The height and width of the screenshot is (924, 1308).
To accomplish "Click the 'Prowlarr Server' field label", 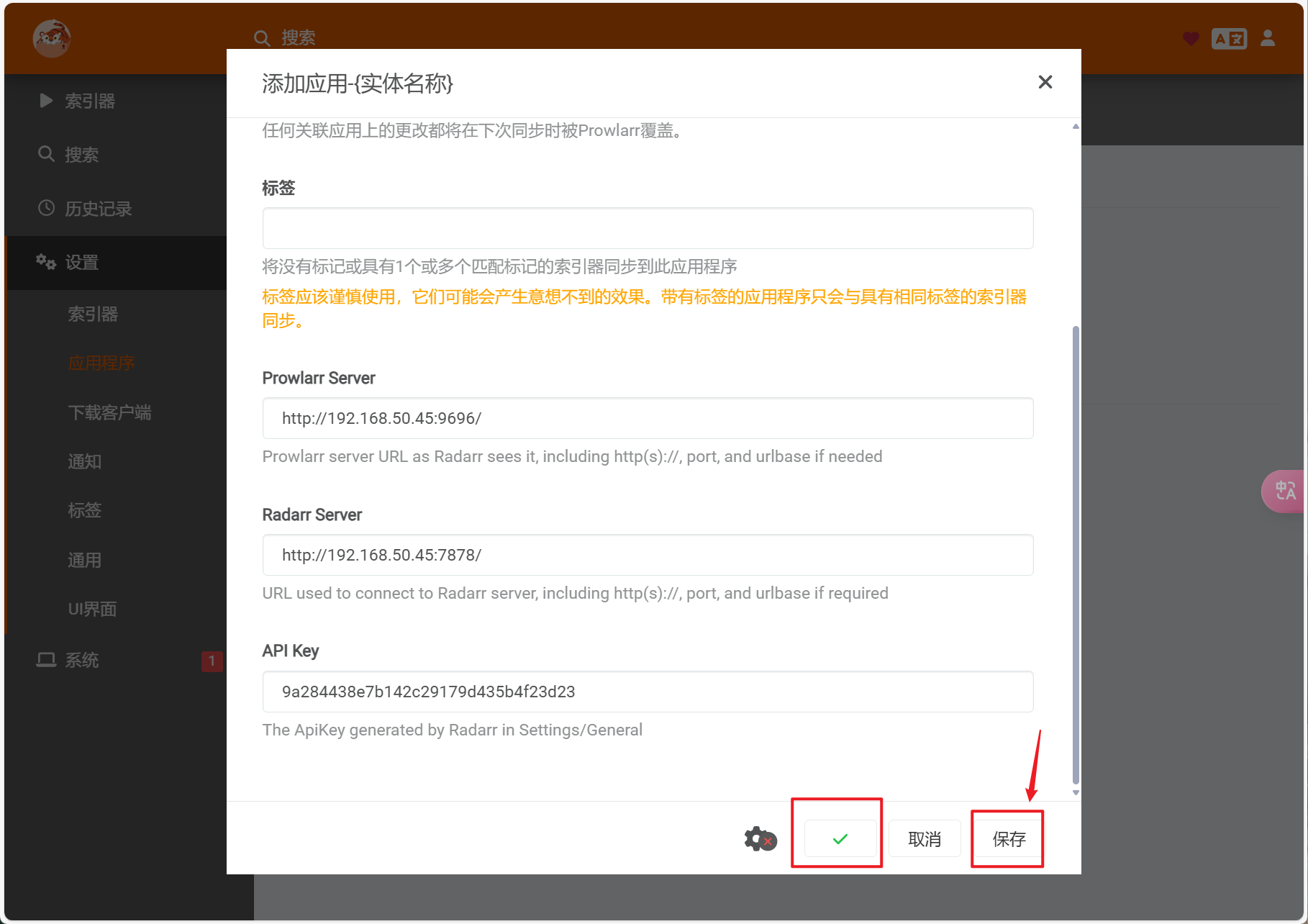I will [x=319, y=379].
